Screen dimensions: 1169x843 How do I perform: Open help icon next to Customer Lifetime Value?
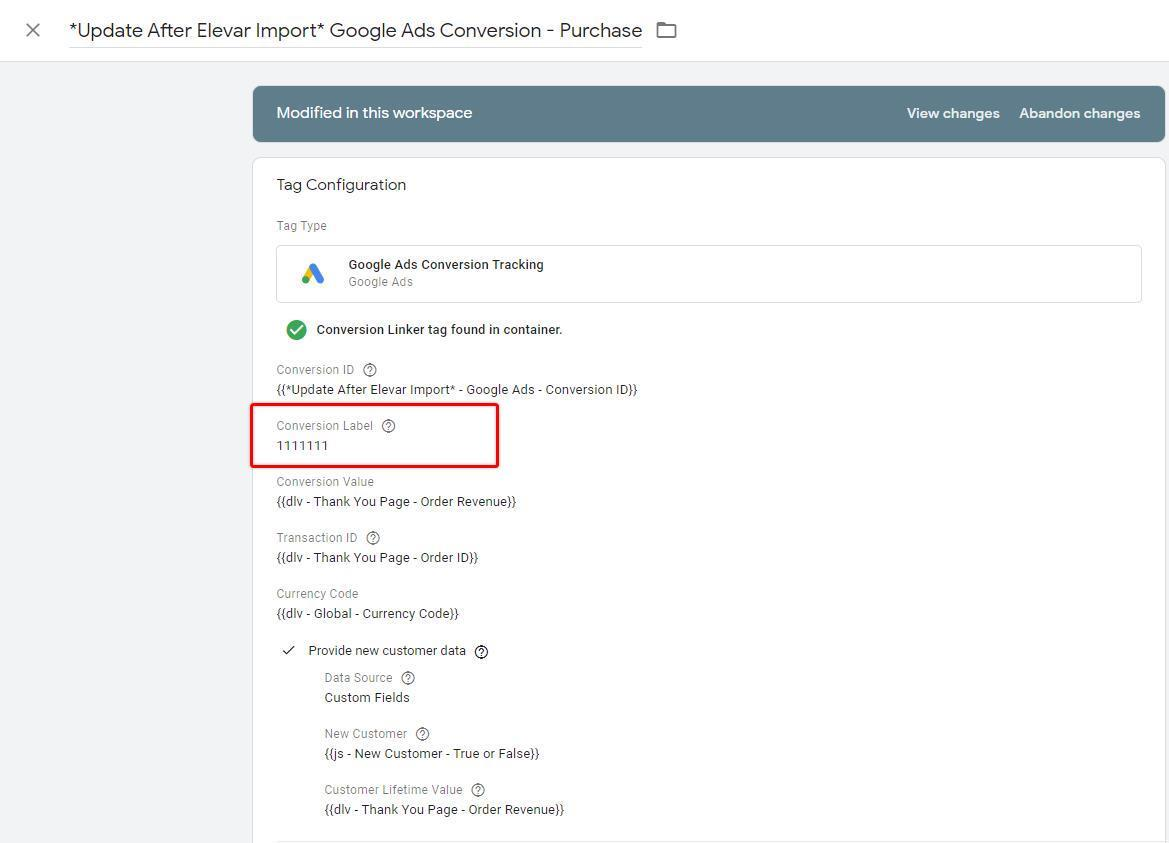479,789
